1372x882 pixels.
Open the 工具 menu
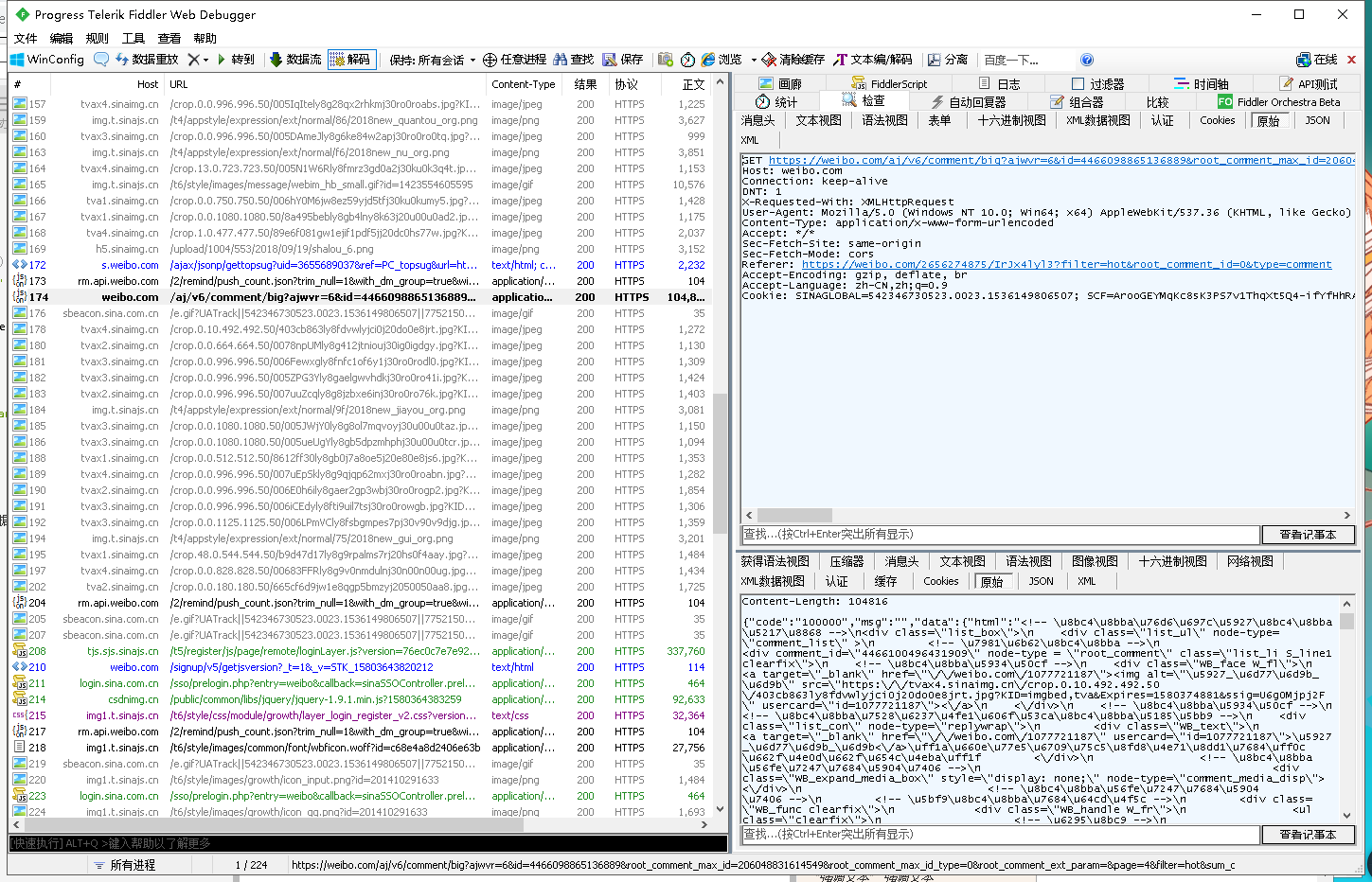[134, 38]
